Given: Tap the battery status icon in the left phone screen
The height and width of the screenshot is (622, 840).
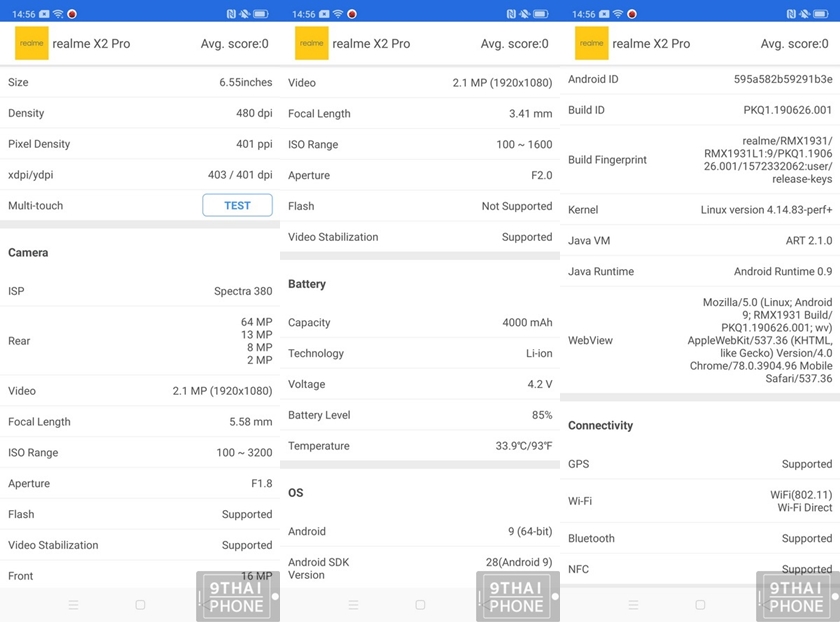Looking at the screenshot, I should coord(261,14).
